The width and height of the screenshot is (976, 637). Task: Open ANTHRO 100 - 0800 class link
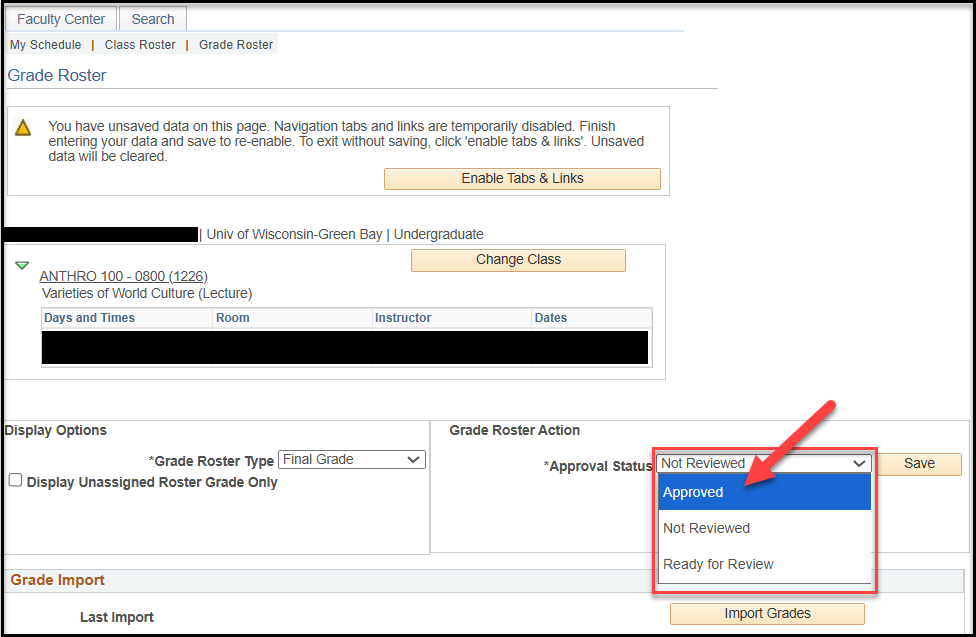click(123, 276)
